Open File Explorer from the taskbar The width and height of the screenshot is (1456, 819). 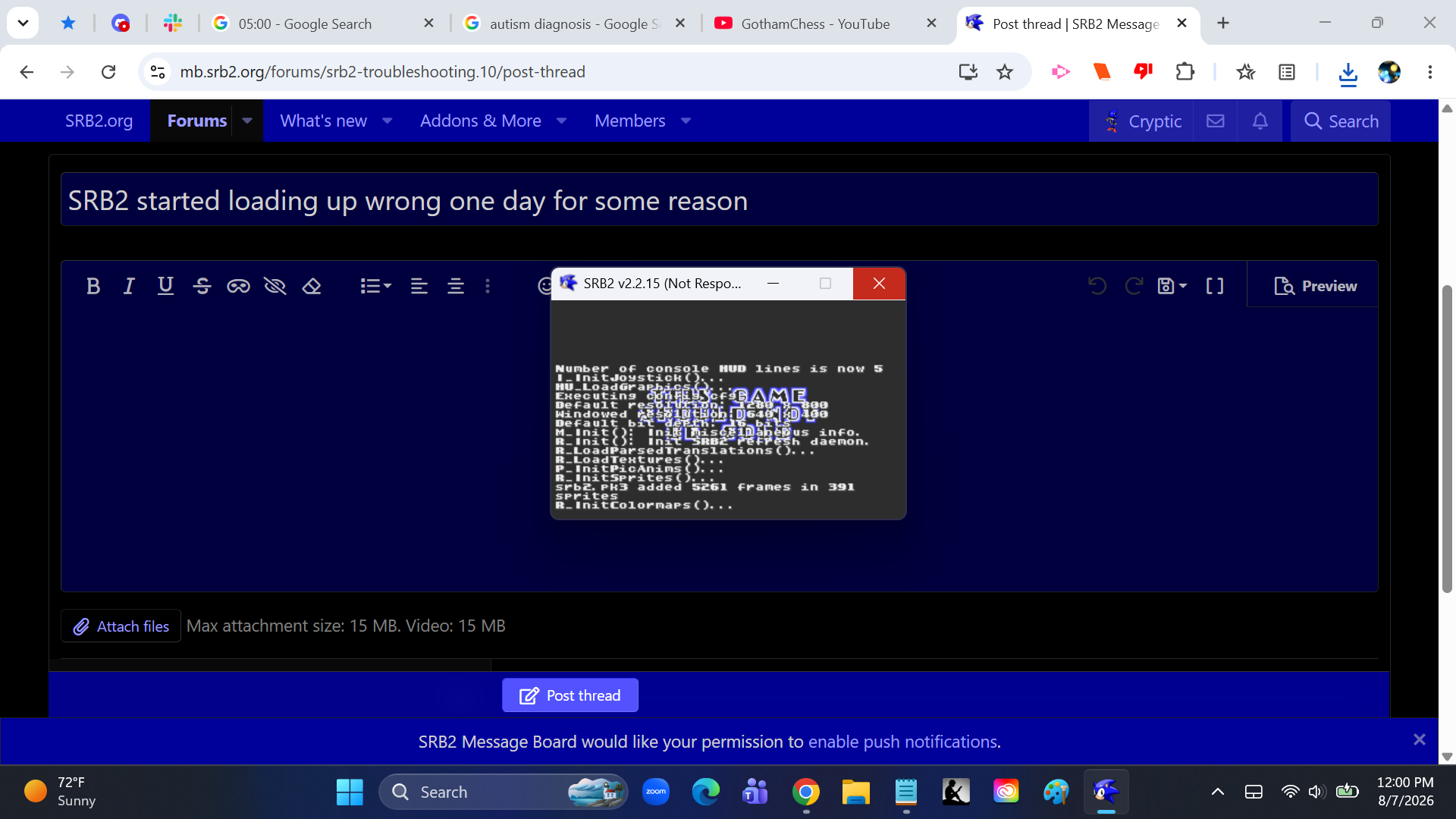coord(855,792)
